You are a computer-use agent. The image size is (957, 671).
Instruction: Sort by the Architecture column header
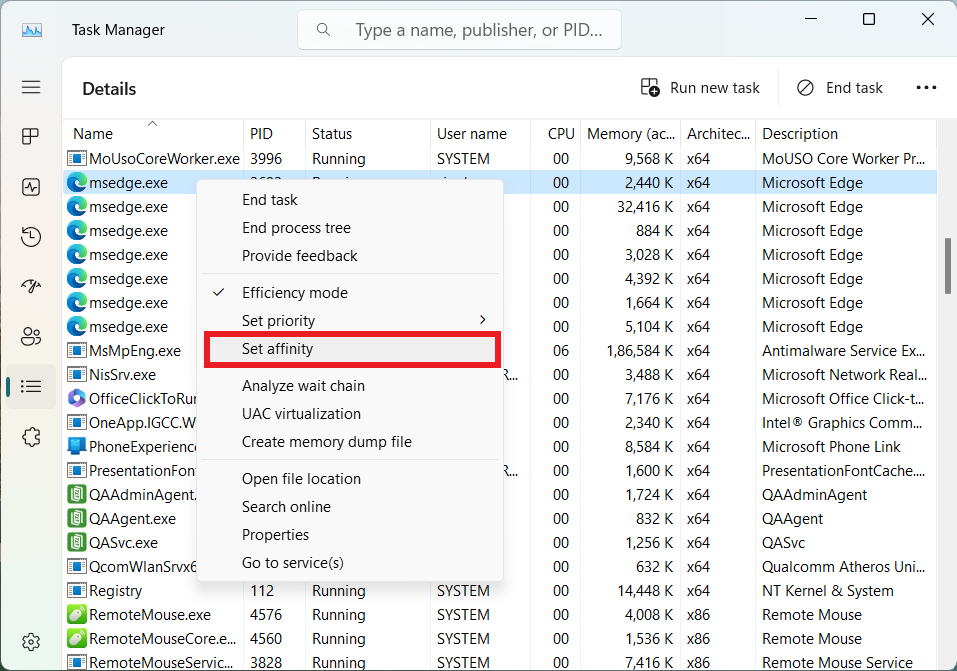point(718,134)
